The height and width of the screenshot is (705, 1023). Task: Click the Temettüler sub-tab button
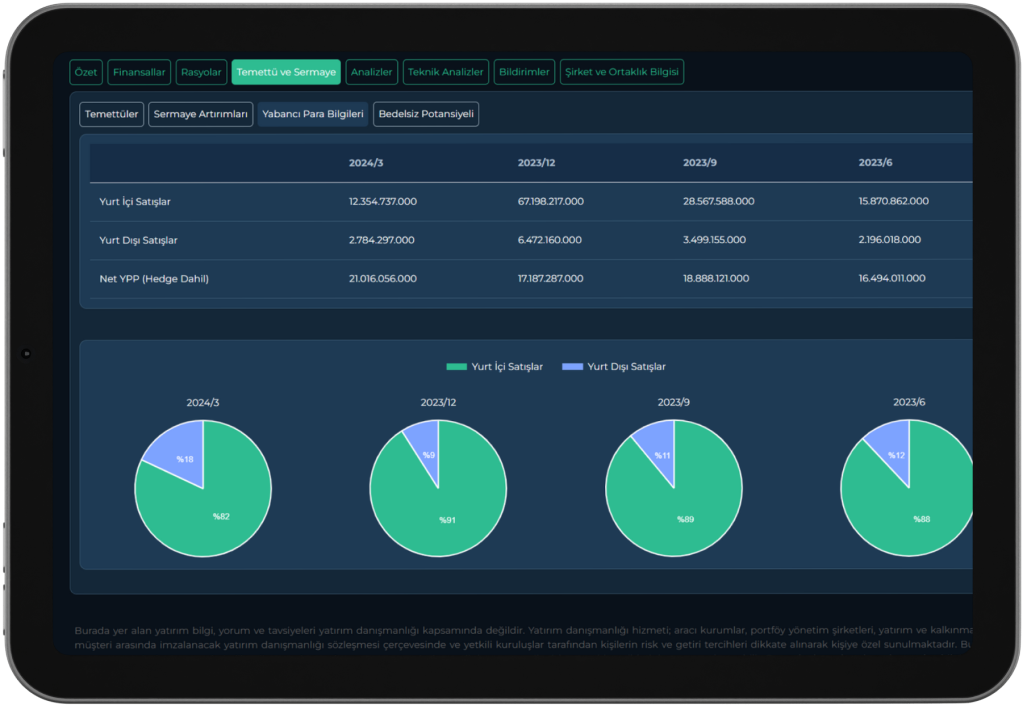point(111,115)
